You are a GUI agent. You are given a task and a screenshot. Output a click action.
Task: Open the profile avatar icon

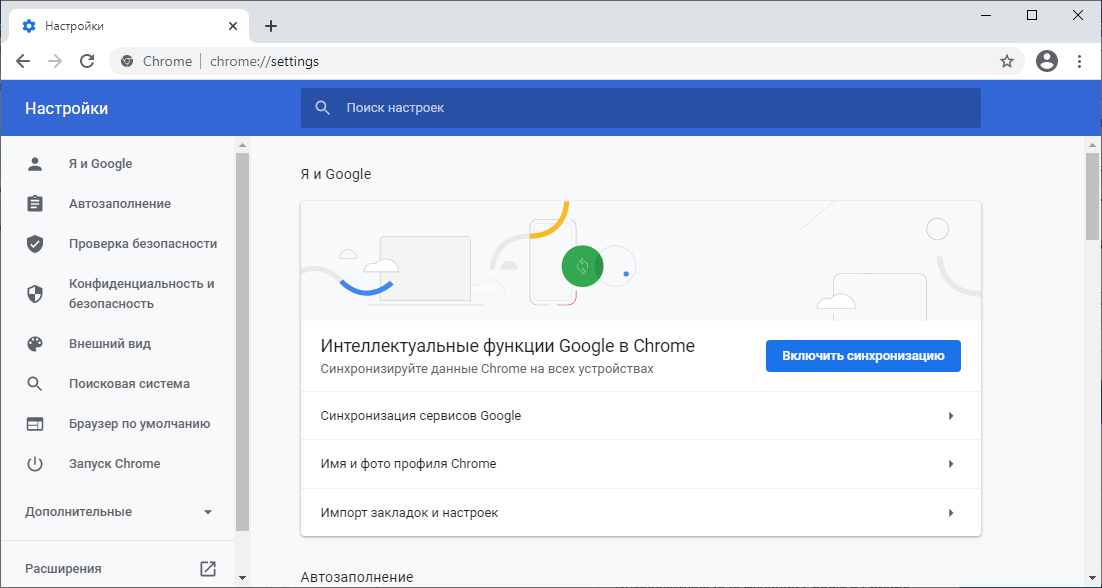pos(1047,61)
